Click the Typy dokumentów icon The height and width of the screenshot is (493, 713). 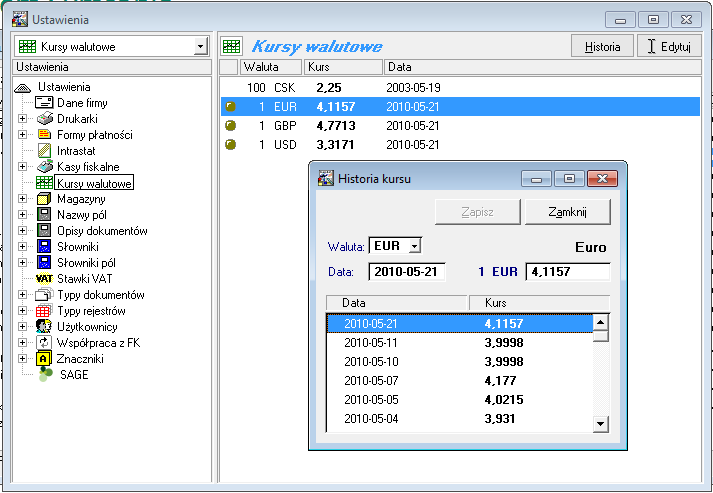coord(44,295)
